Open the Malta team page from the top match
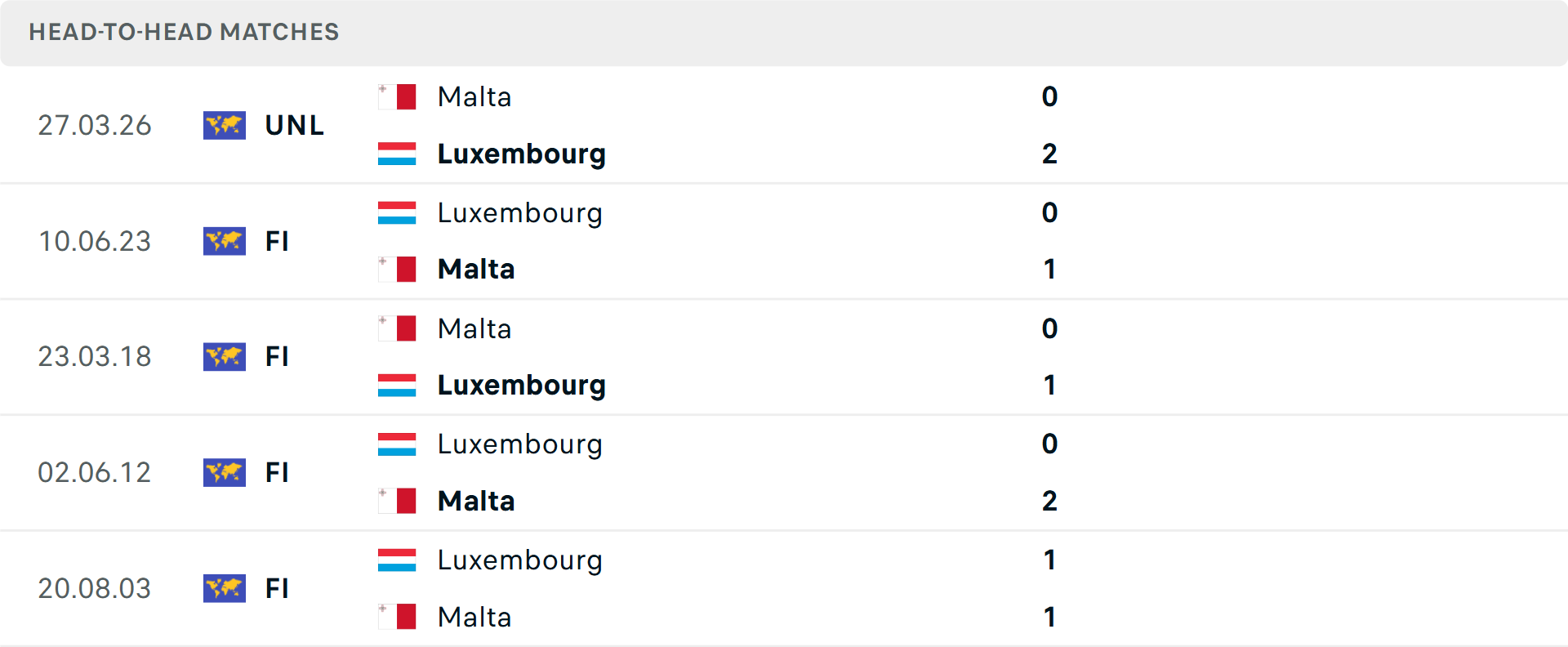The image size is (1568, 647). (474, 96)
